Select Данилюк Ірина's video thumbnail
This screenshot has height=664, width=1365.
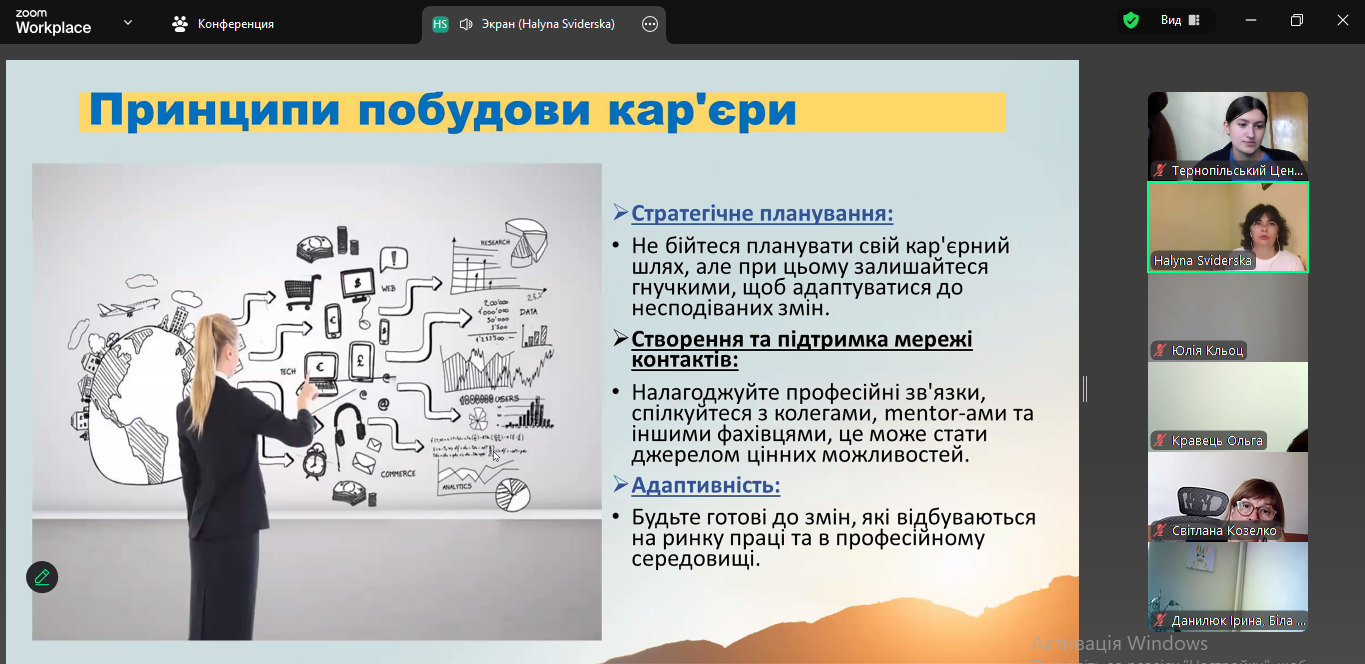tap(1227, 585)
